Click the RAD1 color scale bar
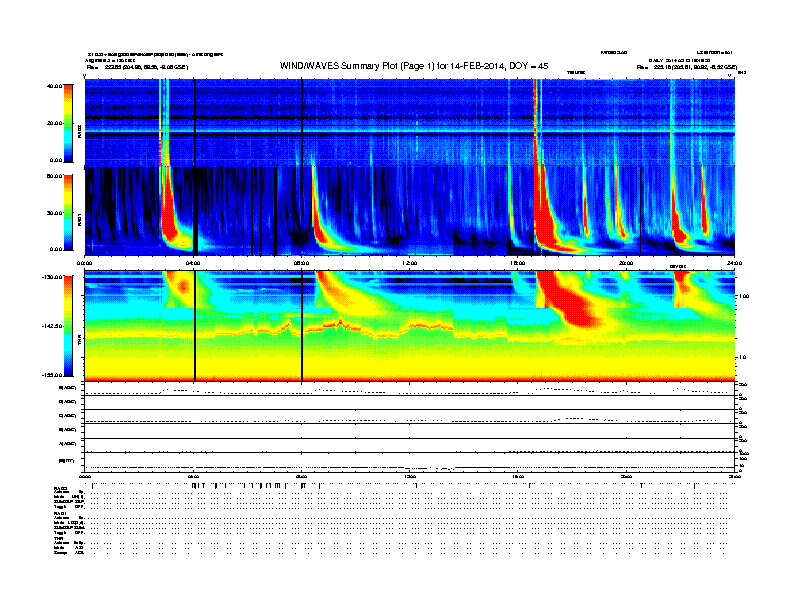The image size is (792, 612). pos(68,213)
